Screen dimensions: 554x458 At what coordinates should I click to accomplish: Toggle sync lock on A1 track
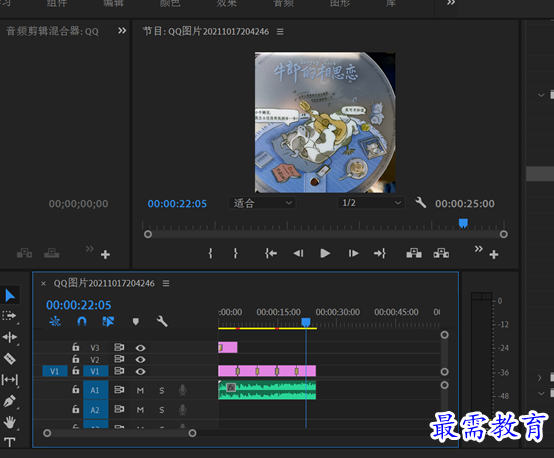pyautogui.click(x=119, y=389)
